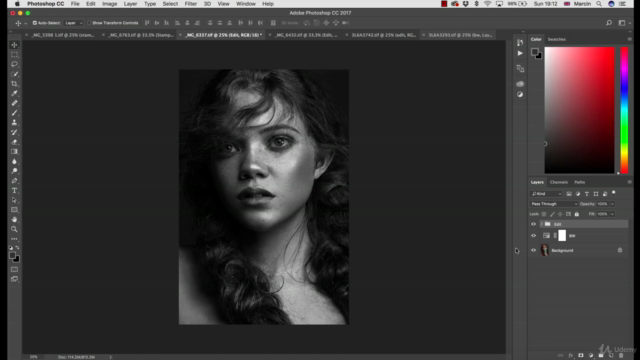The image size is (640, 360).
Task: Open the Color panel menu
Action: [x=629, y=39]
